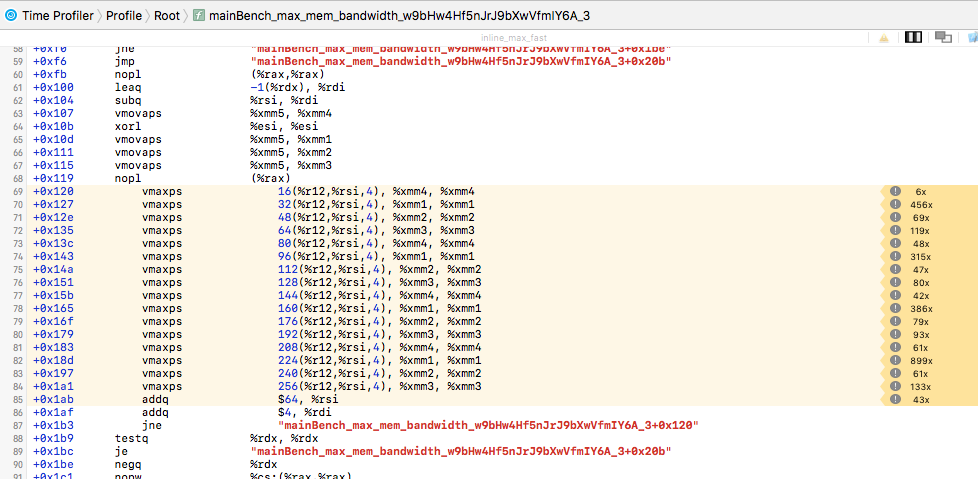
Task: Select the Profile breadcrumb segment
Action: pyautogui.click(x=123, y=16)
